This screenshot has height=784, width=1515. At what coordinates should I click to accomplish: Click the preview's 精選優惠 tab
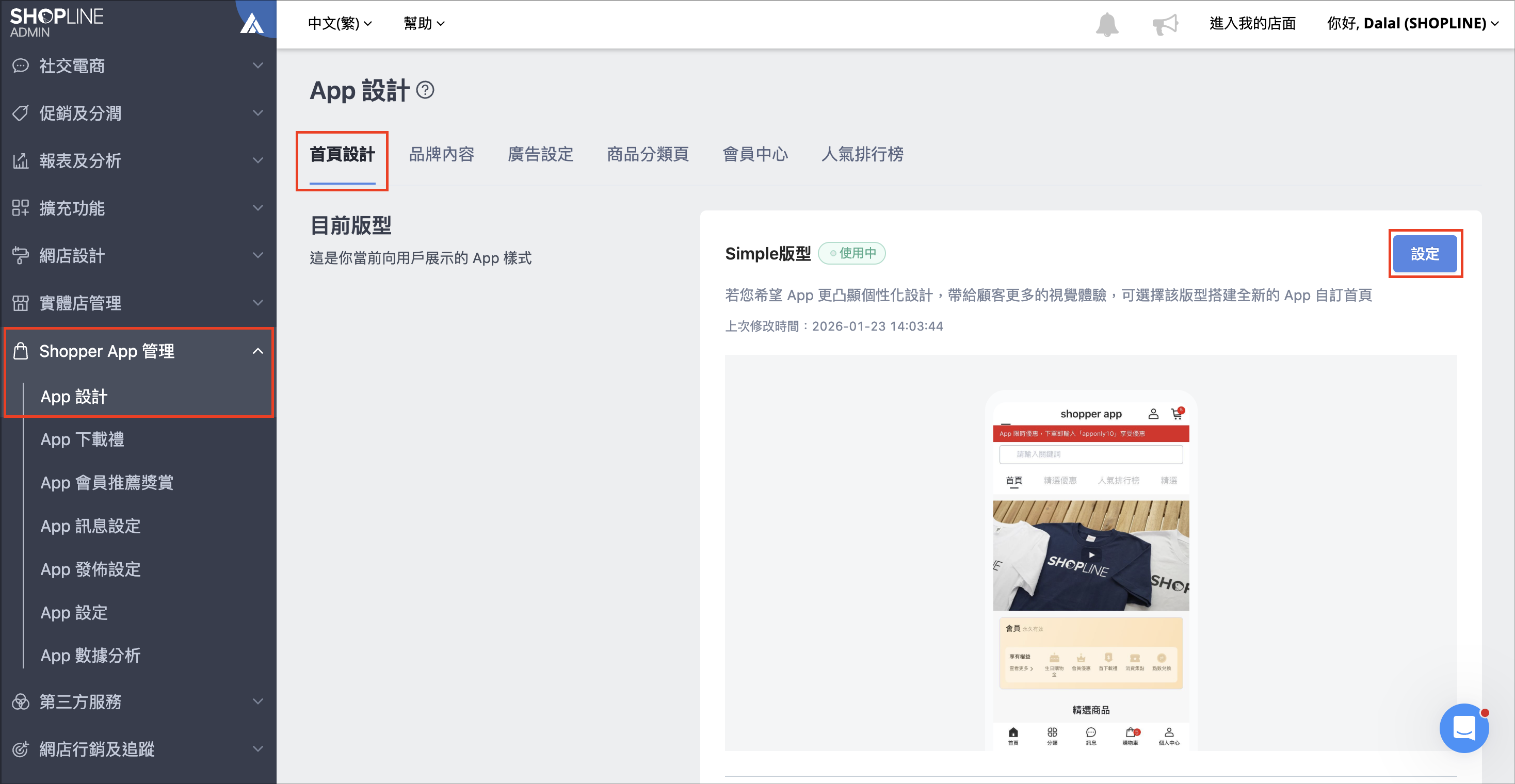click(x=1060, y=481)
